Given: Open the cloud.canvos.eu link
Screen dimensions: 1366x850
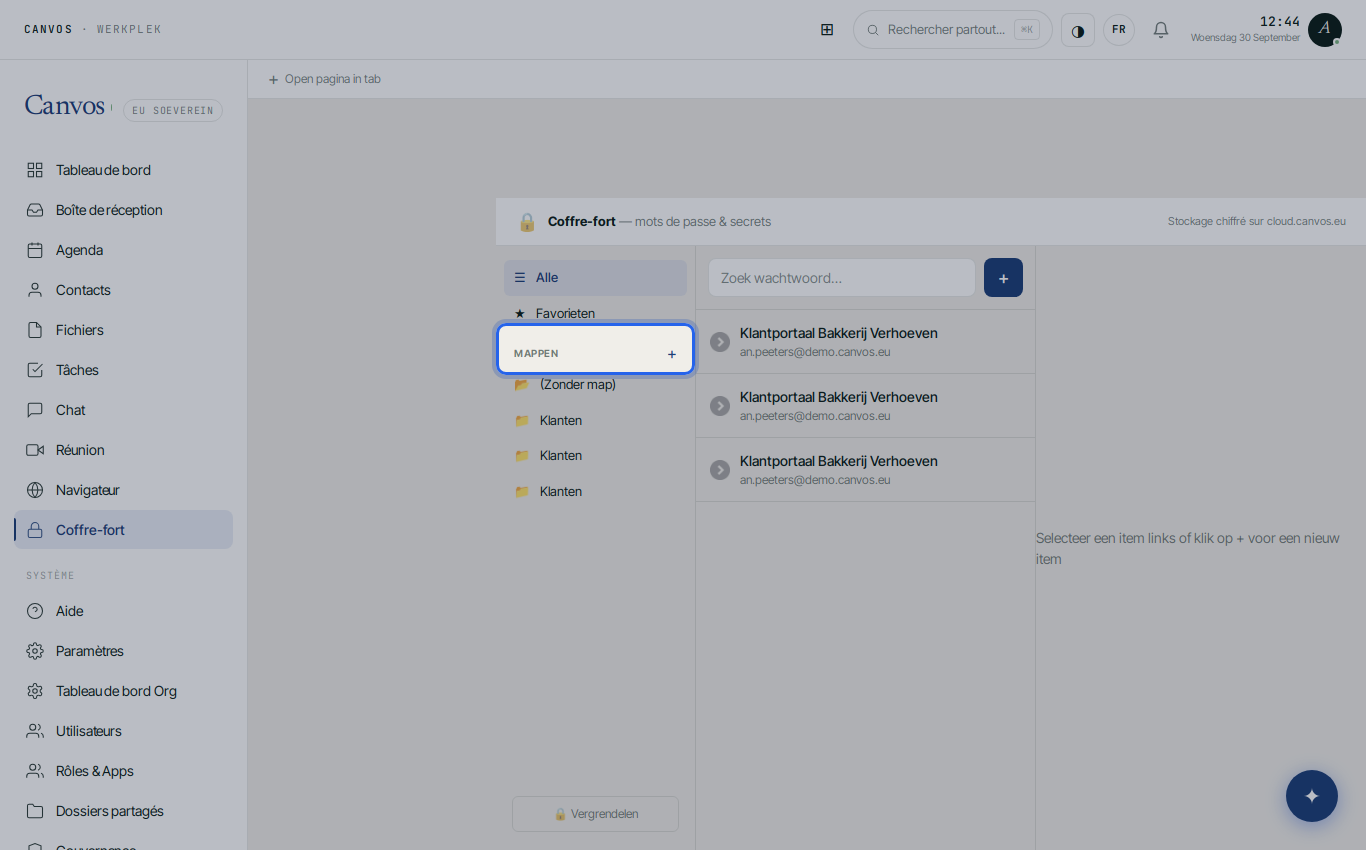Looking at the screenshot, I should click(x=1306, y=221).
